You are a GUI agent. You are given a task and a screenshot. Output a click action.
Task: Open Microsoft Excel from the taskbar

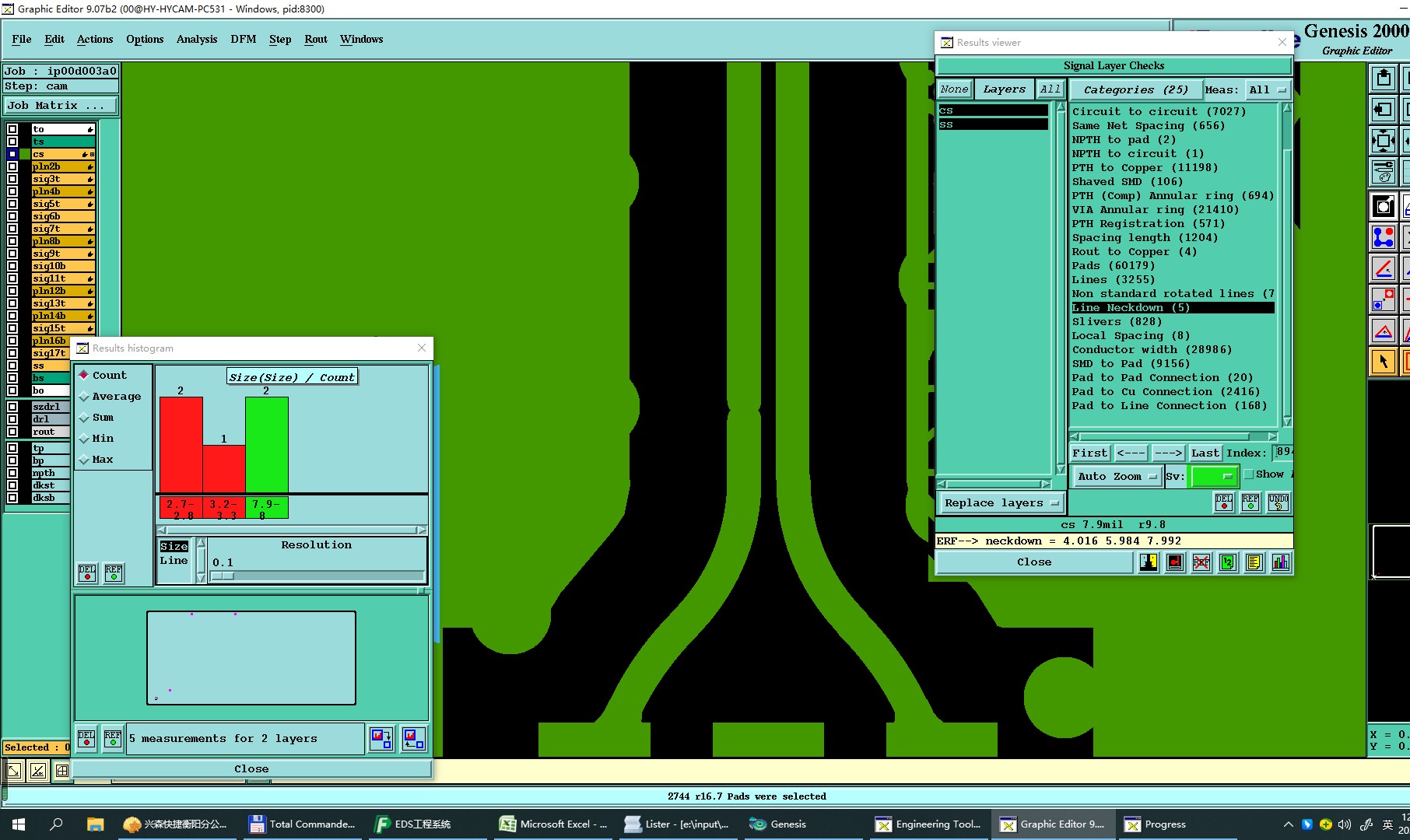pyautogui.click(x=553, y=824)
